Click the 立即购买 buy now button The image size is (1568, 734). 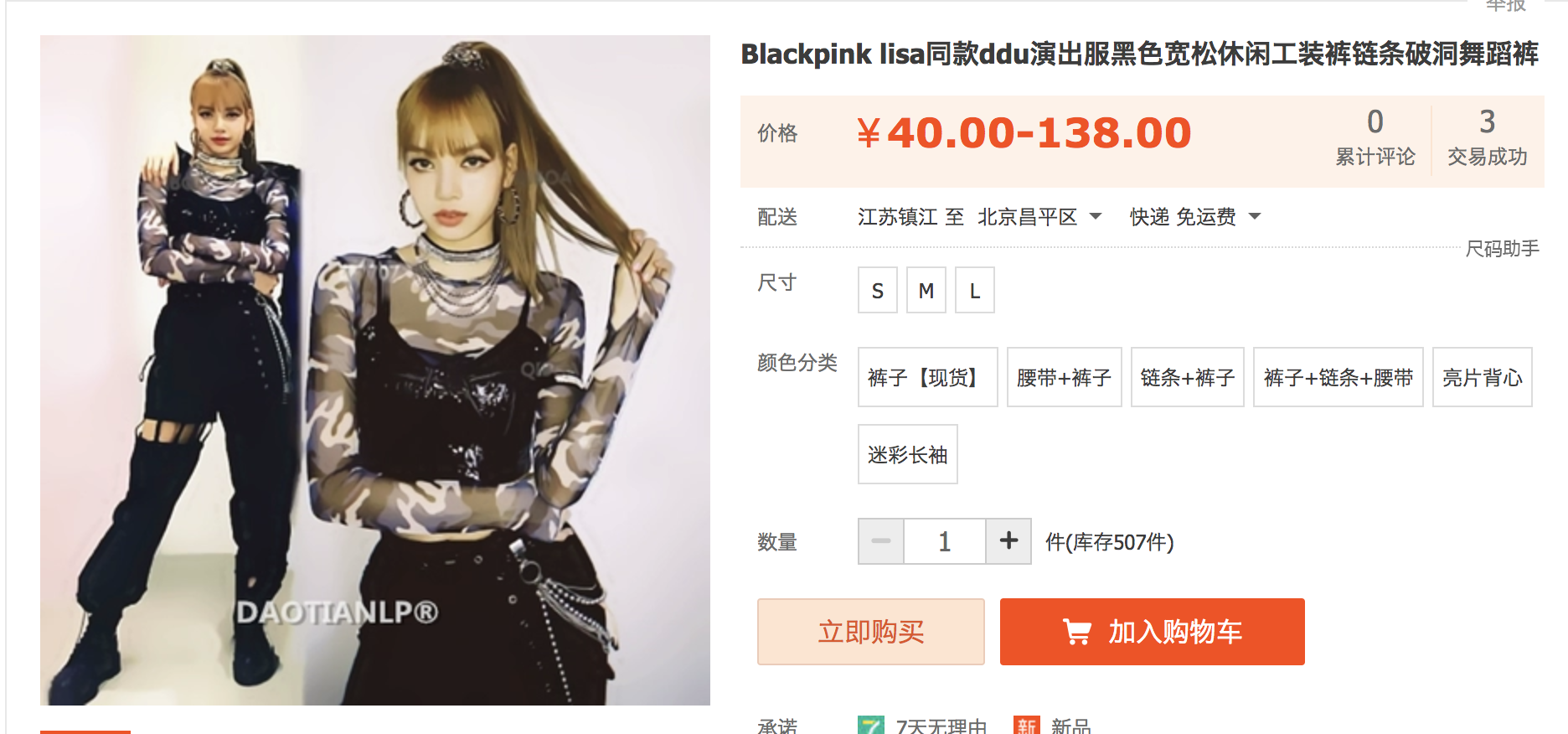pyautogui.click(x=871, y=632)
